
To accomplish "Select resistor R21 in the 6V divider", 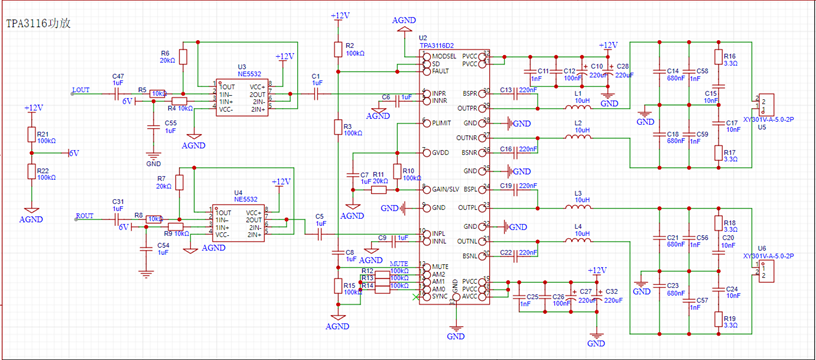I will tap(31, 136).
